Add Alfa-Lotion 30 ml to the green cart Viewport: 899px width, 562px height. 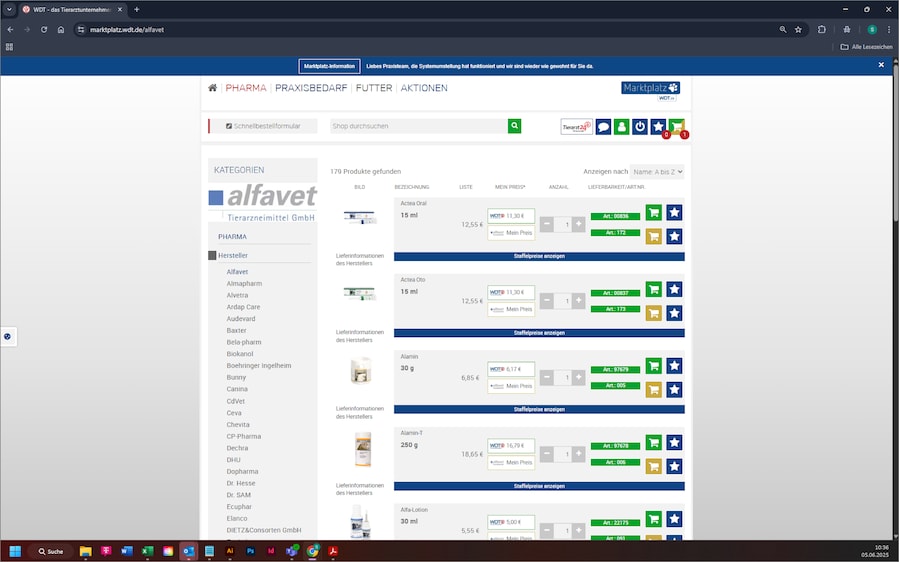(x=654, y=519)
